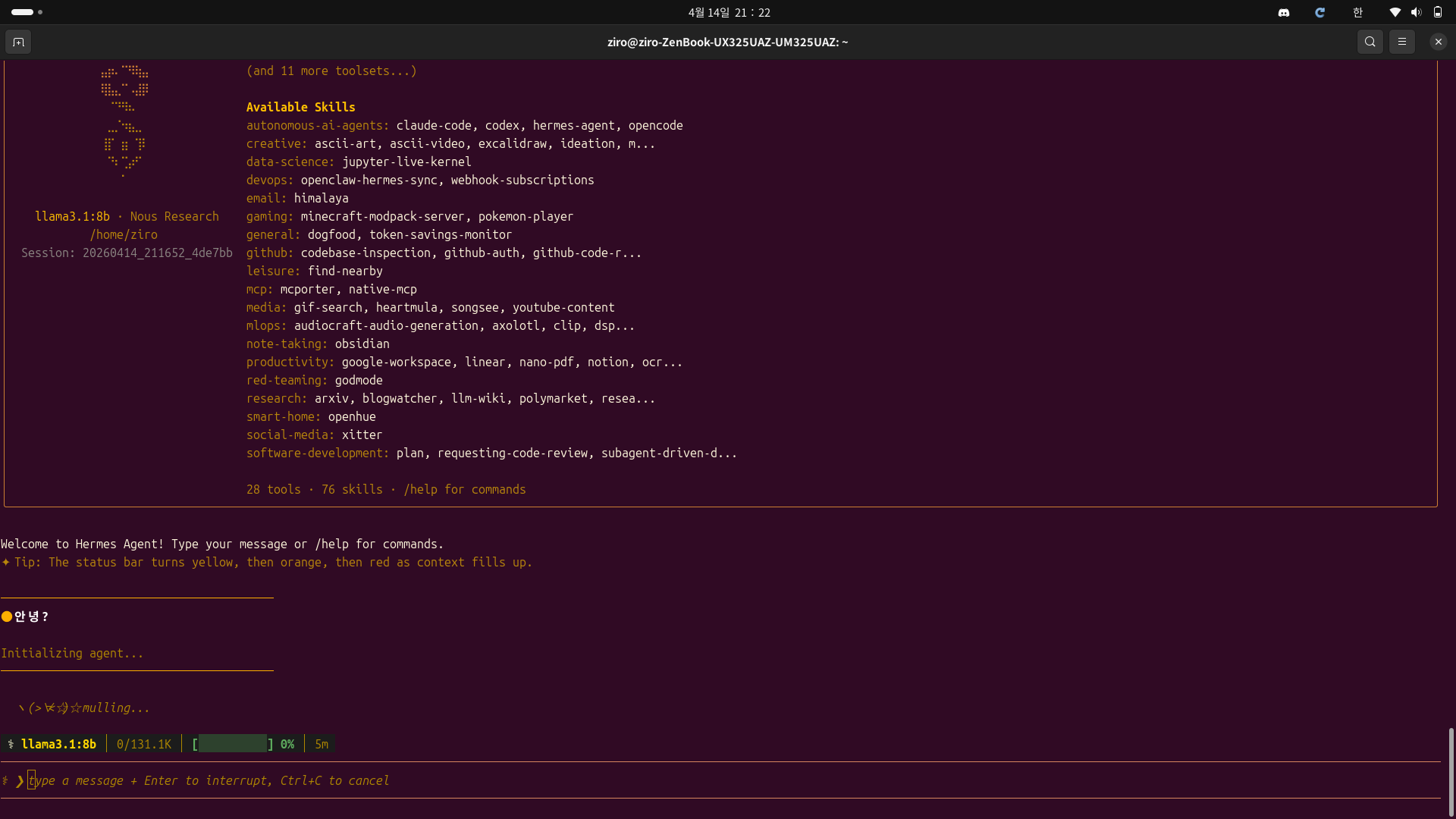Open a new terminal tab

(x=18, y=42)
